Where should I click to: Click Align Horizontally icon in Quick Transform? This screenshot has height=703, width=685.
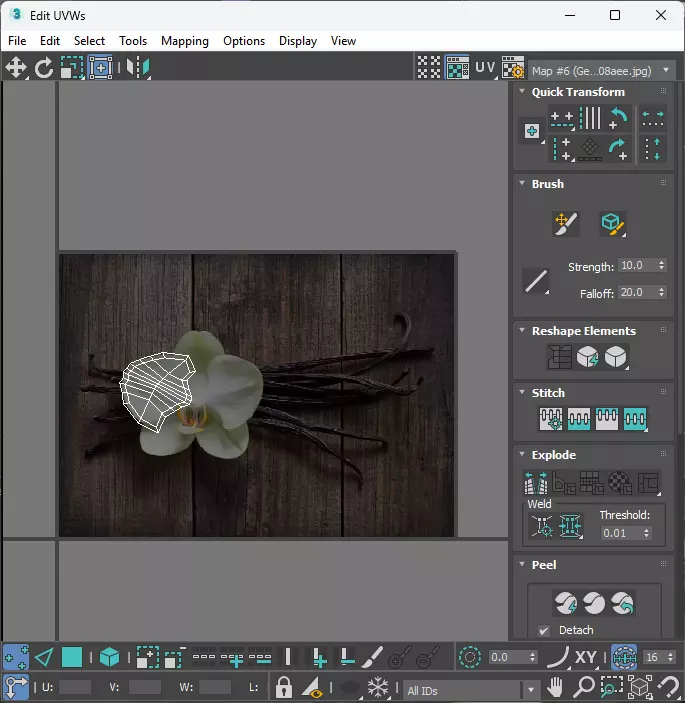tap(562, 119)
